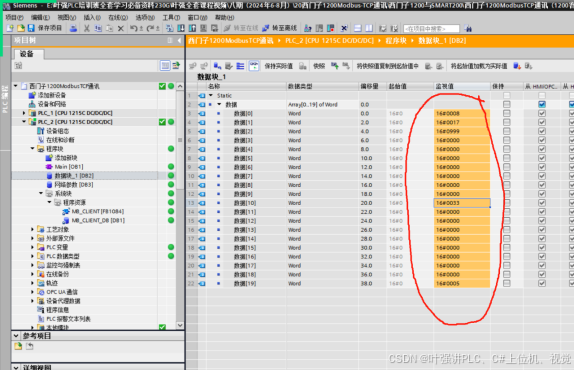The height and width of the screenshot is (370, 575).
Task: Click the Cut scissors icon
Action: click(87, 28)
